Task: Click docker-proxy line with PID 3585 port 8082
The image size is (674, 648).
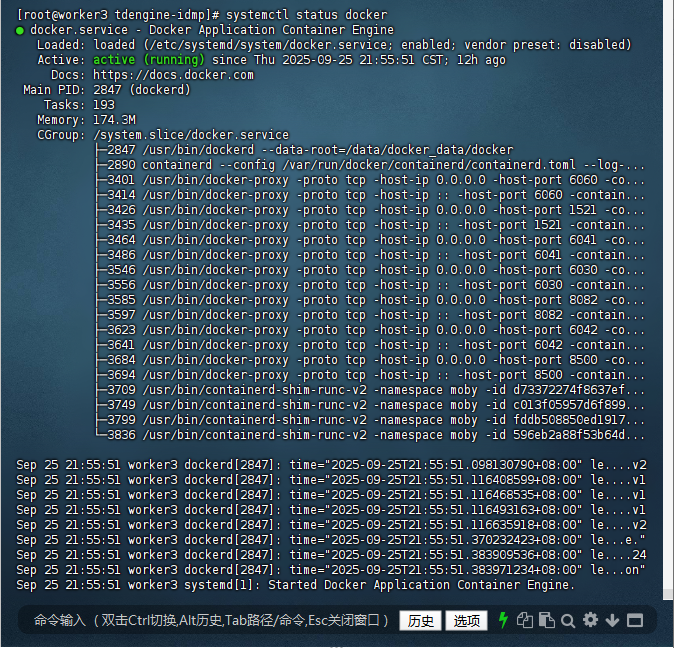Action: [x=376, y=300]
